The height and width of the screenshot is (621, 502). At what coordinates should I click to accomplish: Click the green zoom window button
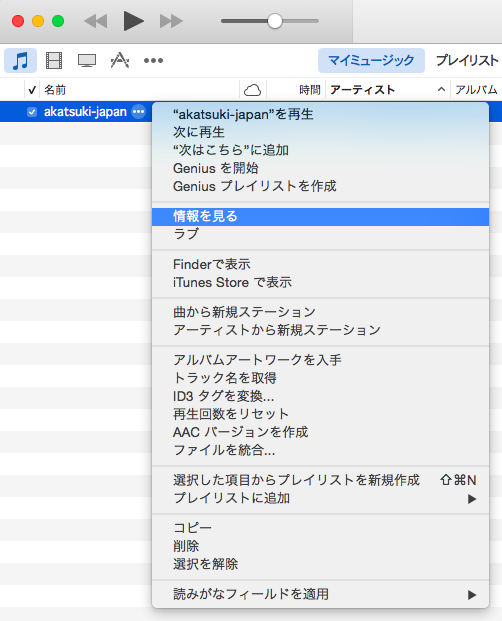[58, 21]
